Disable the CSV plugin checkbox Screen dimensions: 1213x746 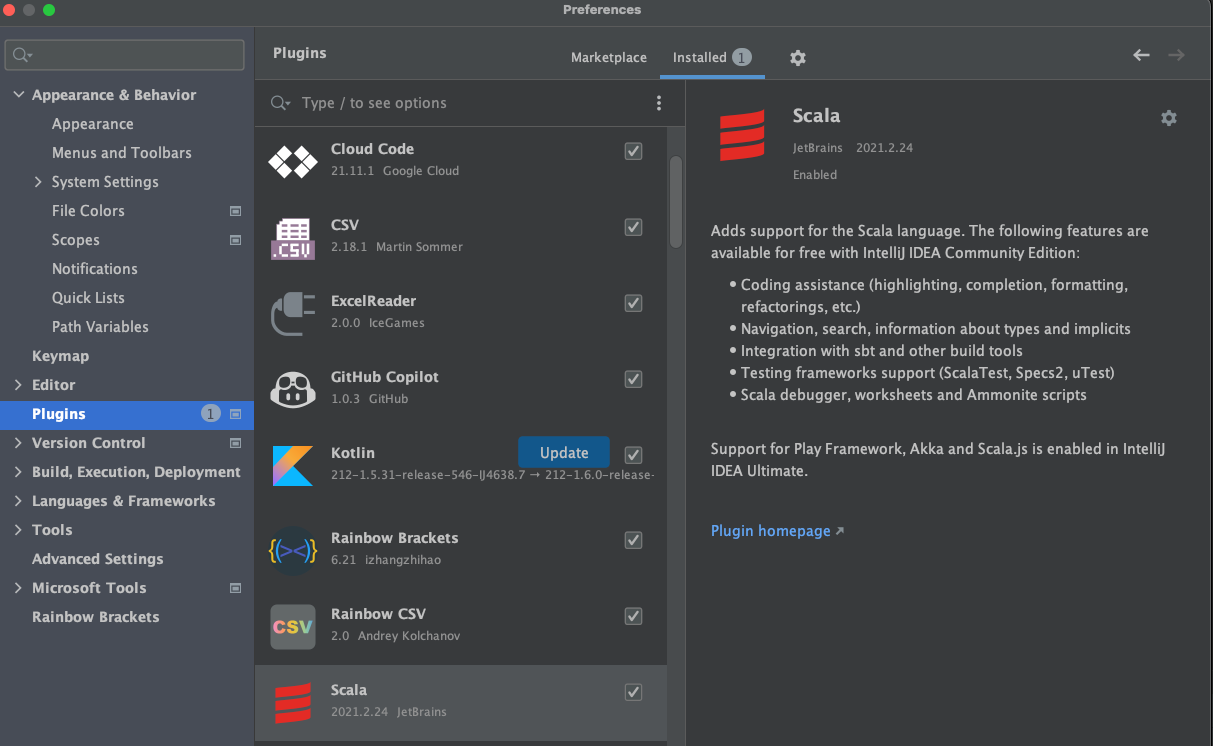pos(633,227)
